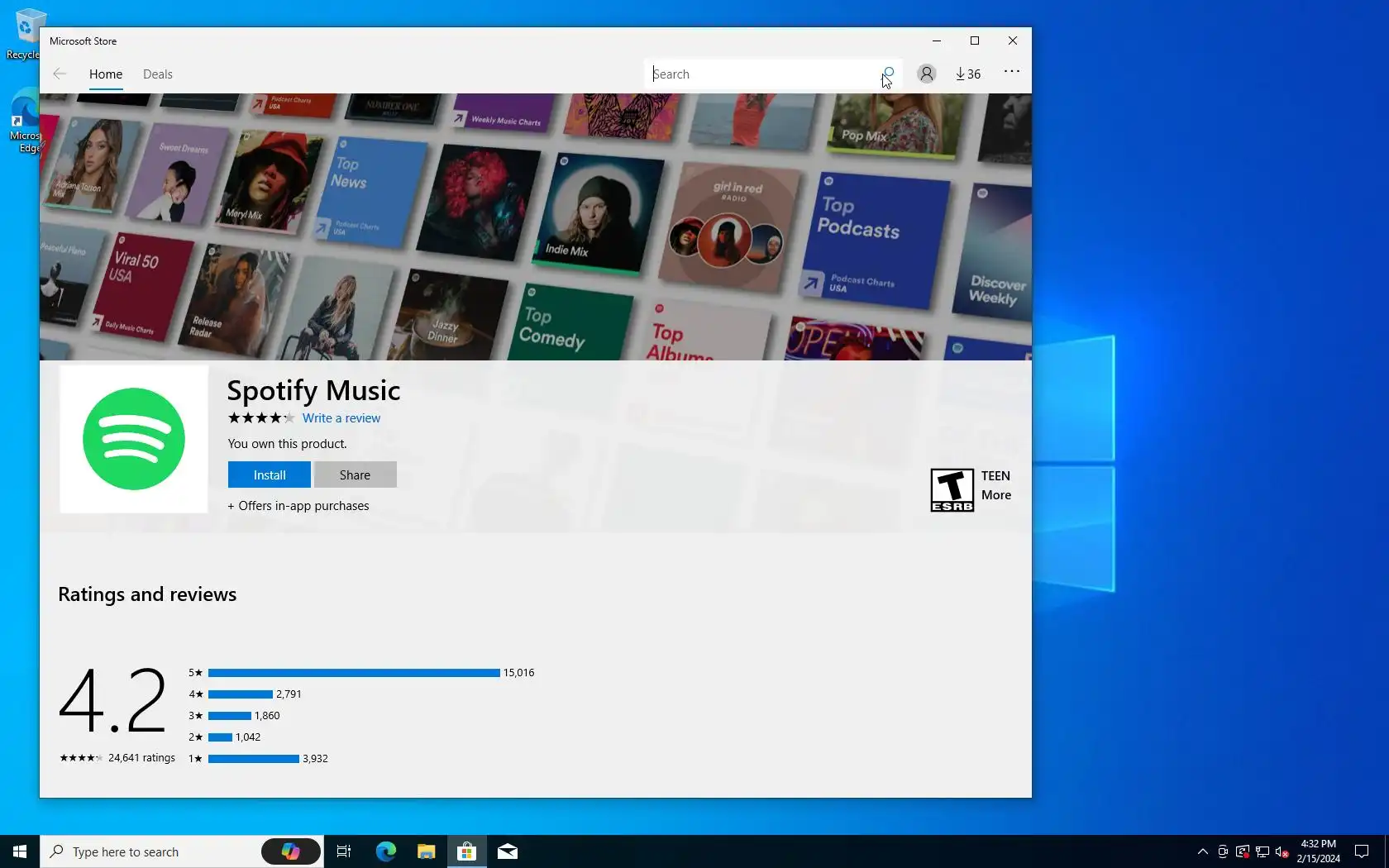1389x868 pixels.
Task: Click the Meet Now tray icon
Action: click(1223, 851)
